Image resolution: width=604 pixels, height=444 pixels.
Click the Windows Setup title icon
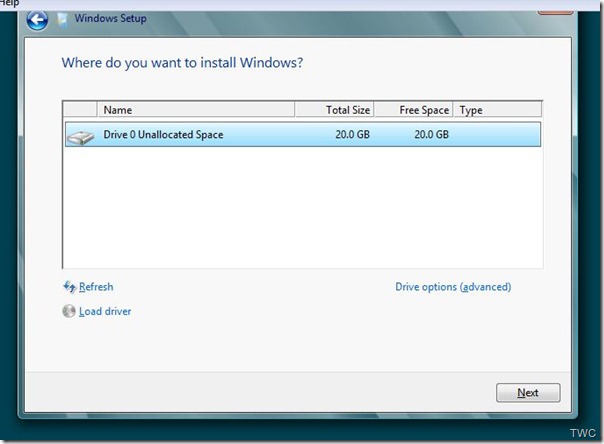click(62, 19)
